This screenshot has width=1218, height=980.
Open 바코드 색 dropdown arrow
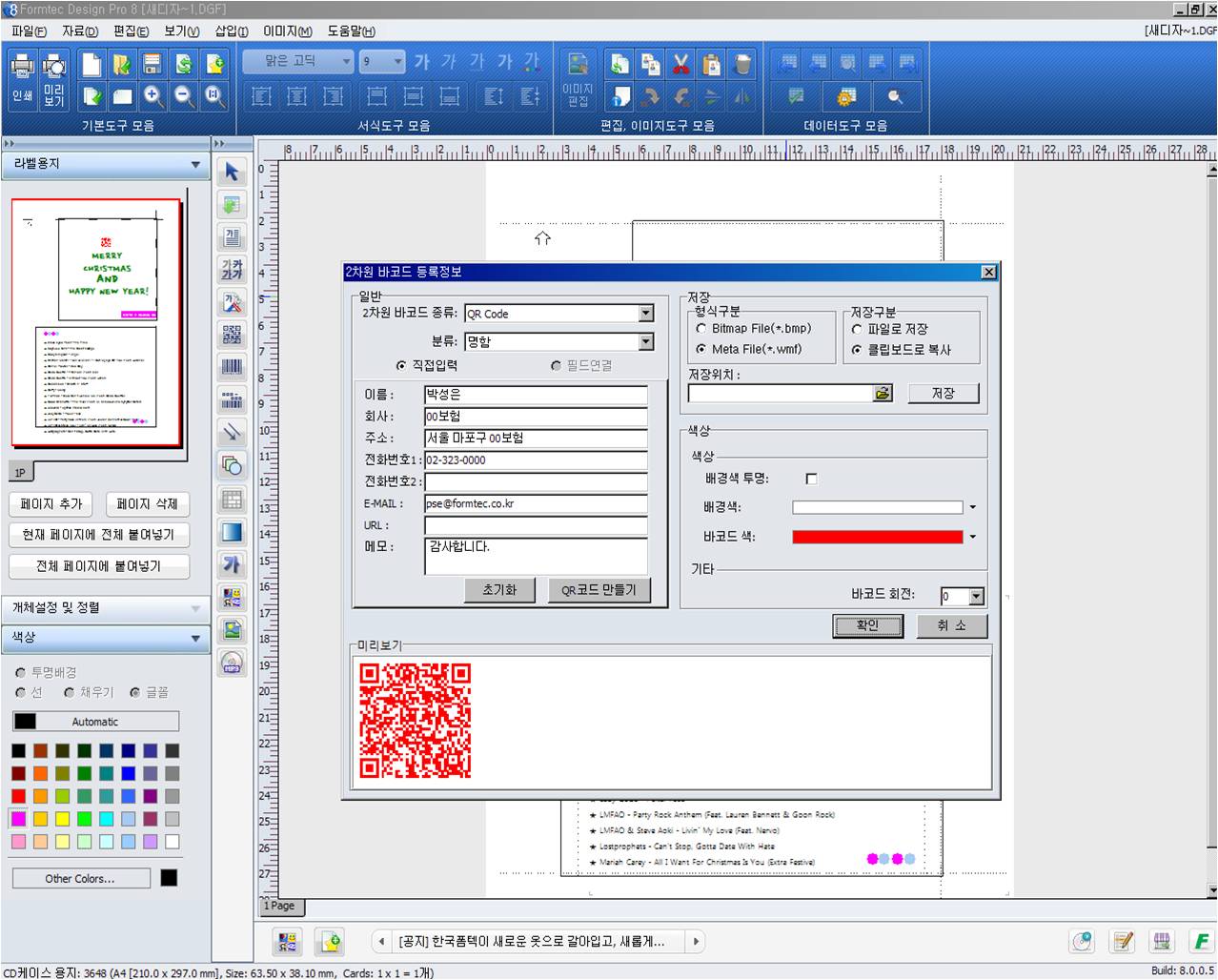point(973,538)
